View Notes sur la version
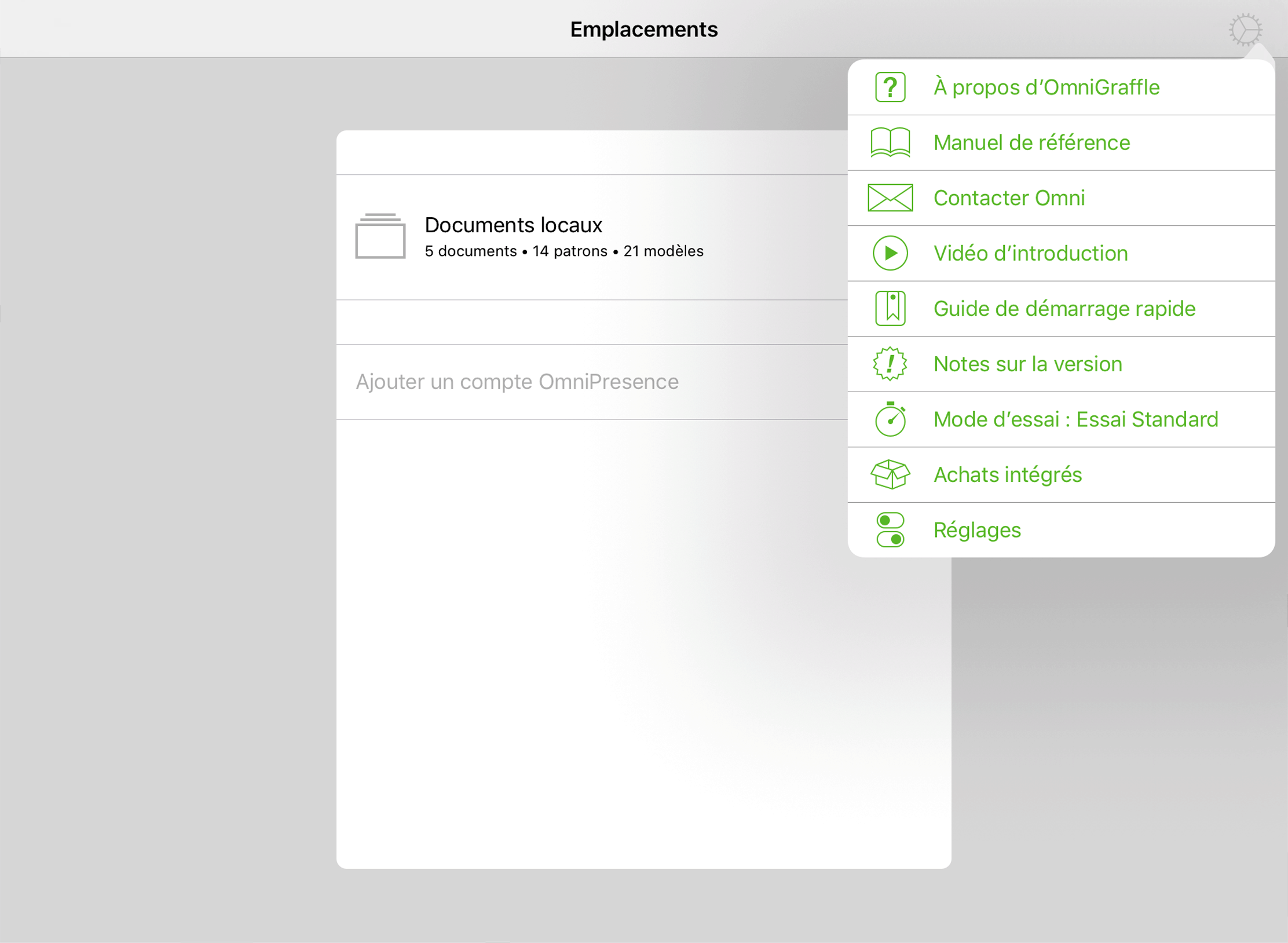 point(1061,364)
